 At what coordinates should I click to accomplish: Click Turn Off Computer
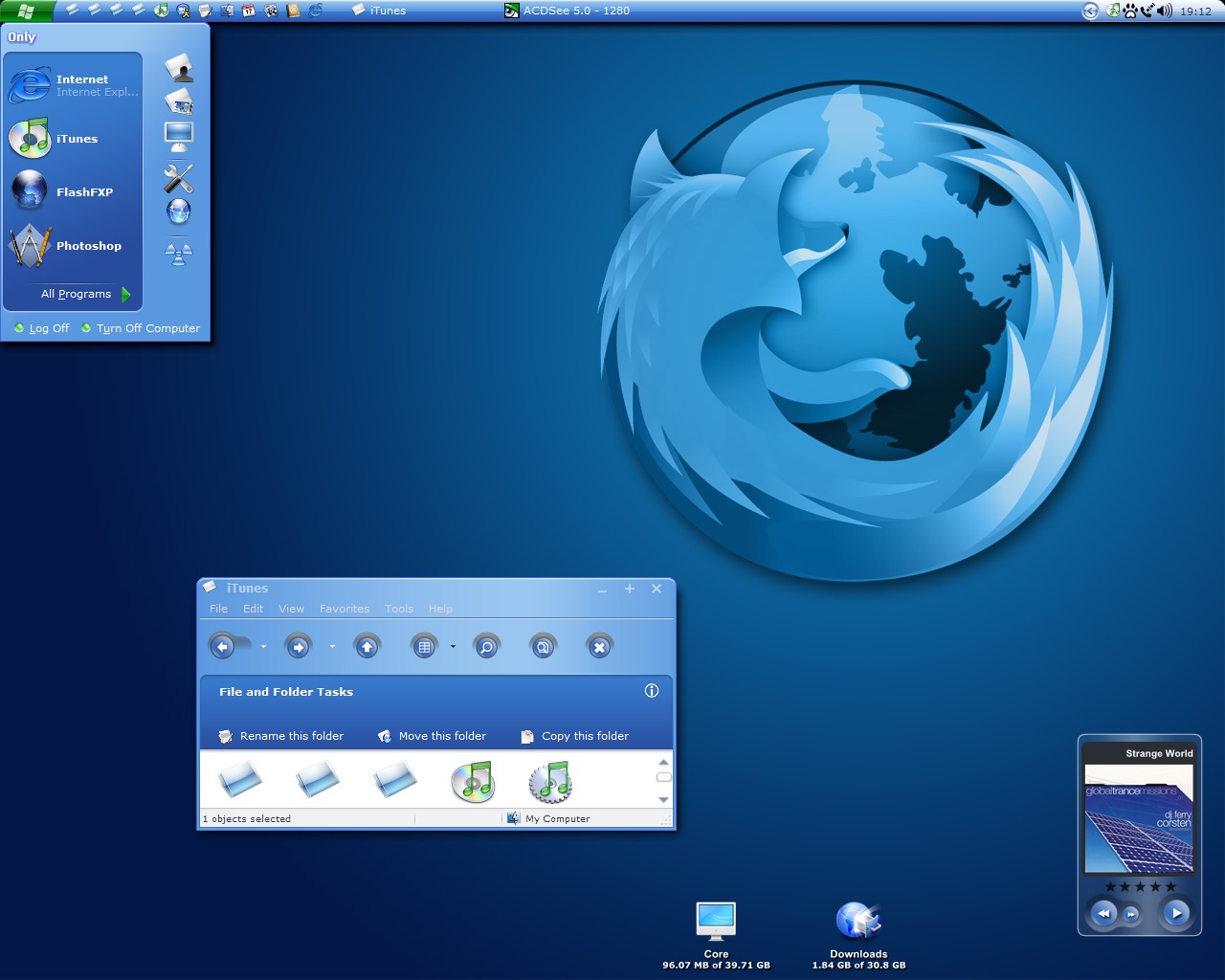tap(141, 328)
